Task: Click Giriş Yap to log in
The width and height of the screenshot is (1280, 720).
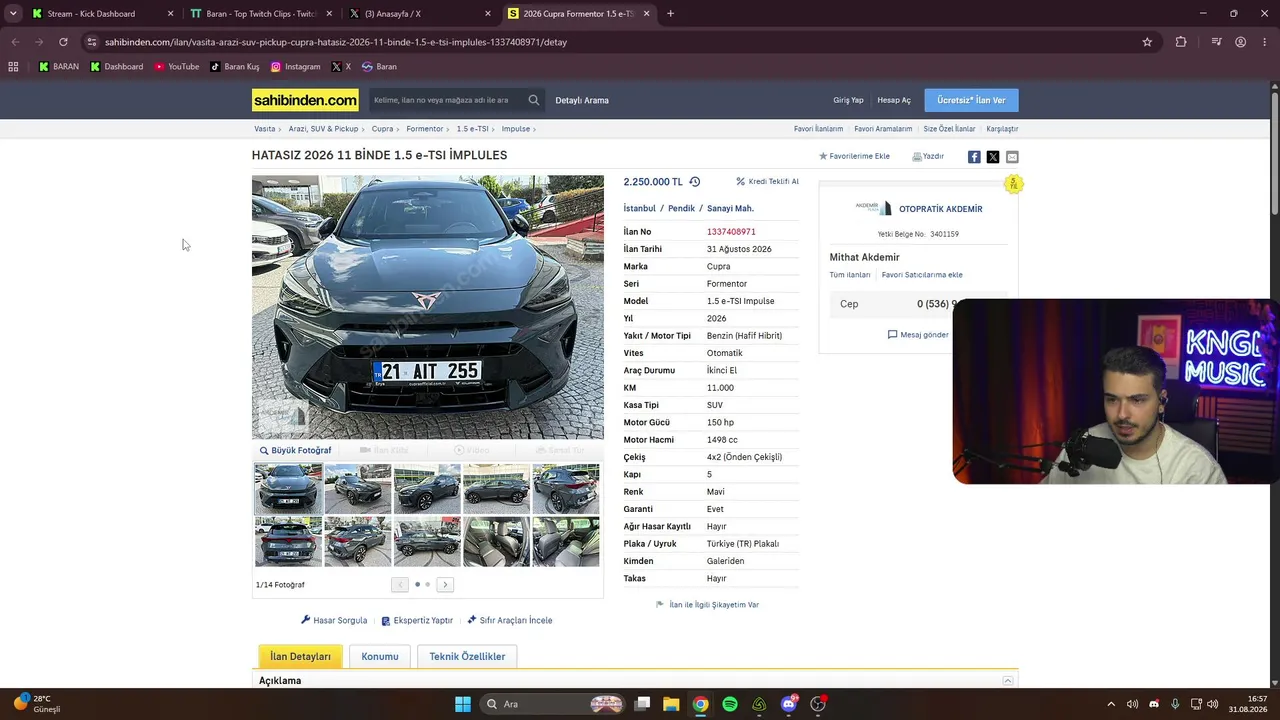Action: (x=848, y=100)
